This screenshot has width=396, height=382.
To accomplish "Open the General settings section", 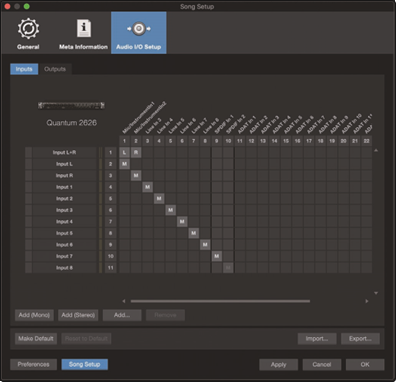I will coord(28,33).
